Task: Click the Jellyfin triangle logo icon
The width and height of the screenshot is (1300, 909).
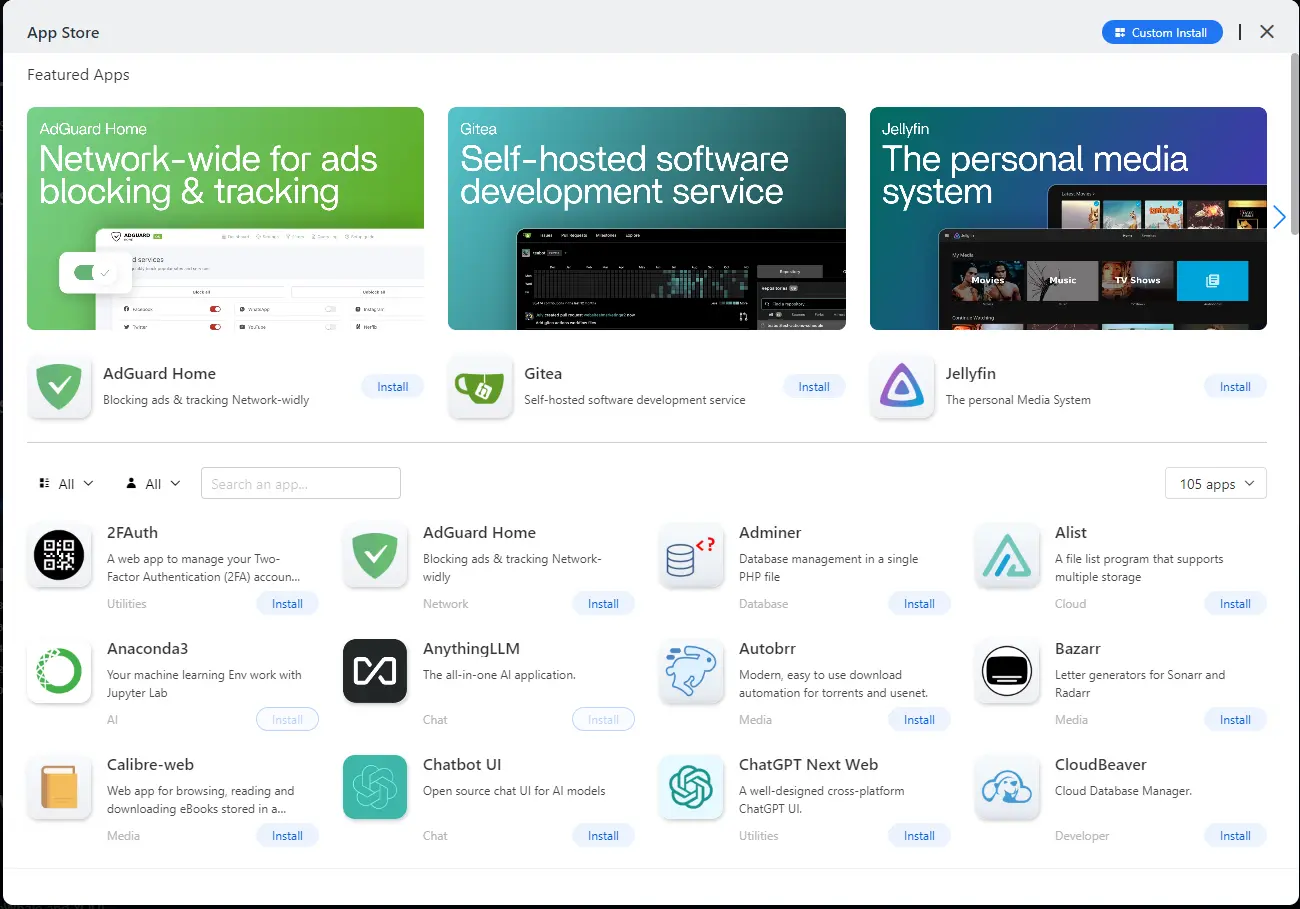Action: coord(902,387)
